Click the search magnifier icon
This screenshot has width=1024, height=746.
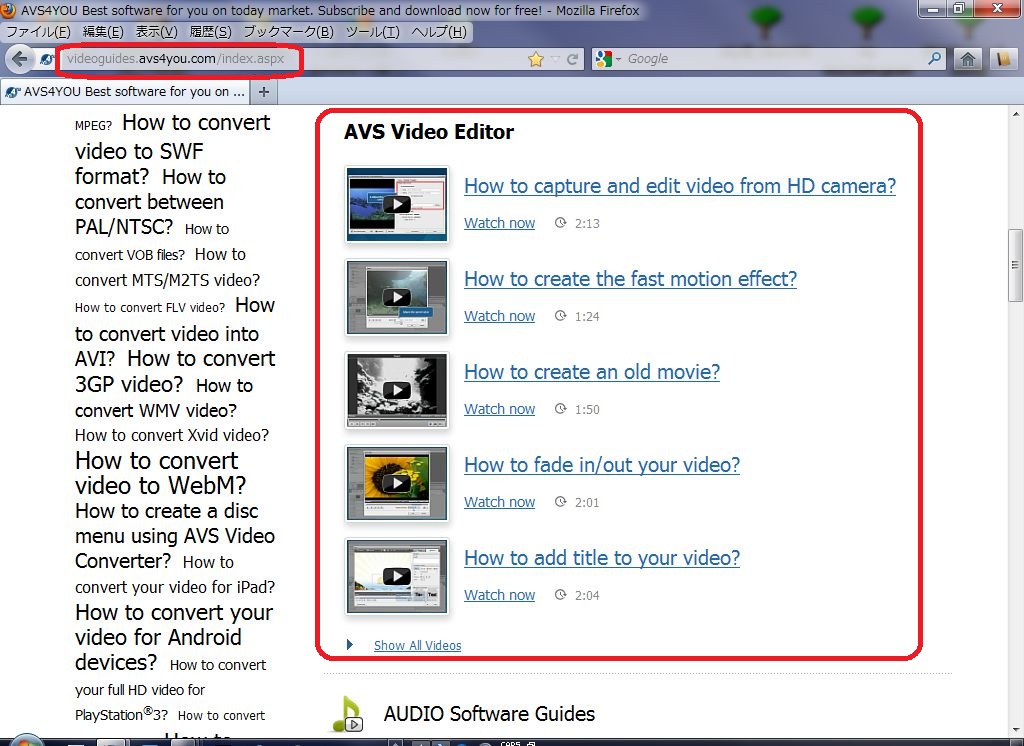click(935, 59)
